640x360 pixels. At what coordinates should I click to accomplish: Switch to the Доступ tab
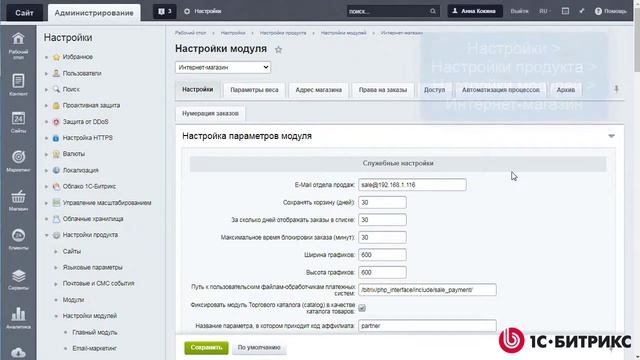tap(434, 90)
